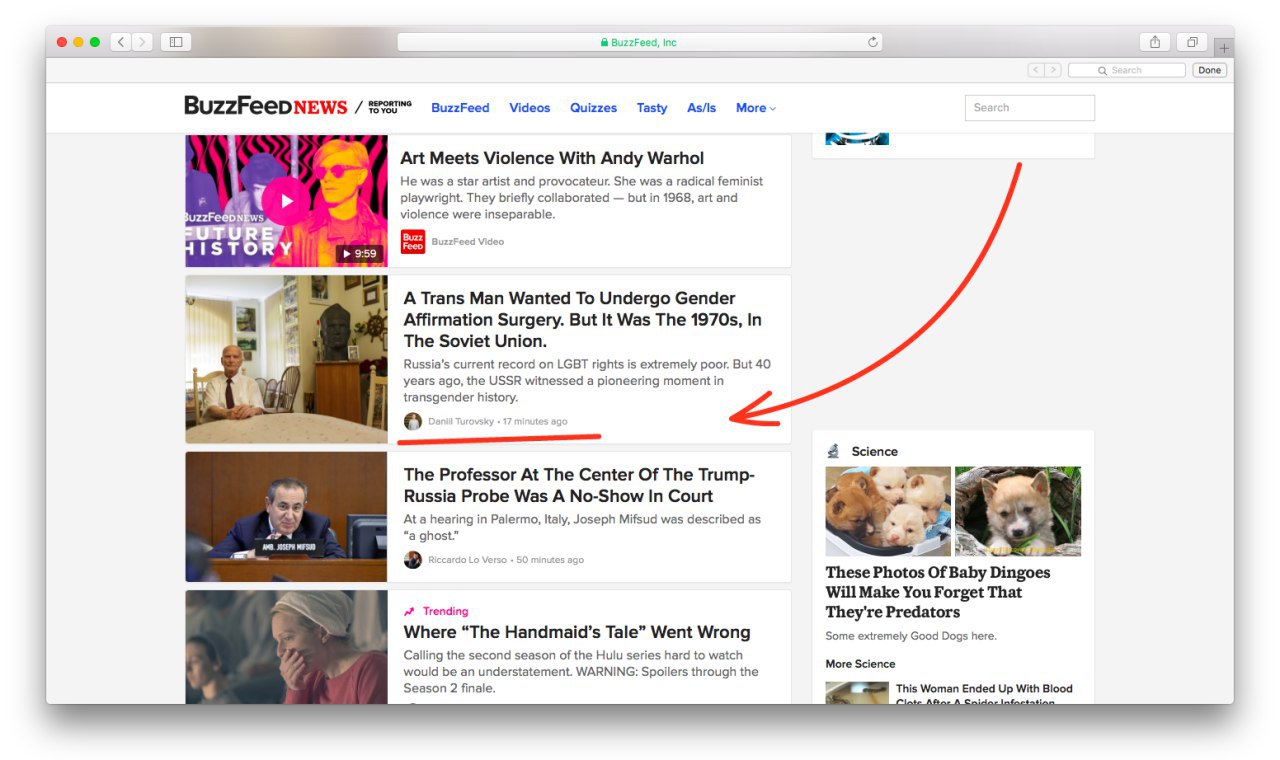Jump to next find result arrow
This screenshot has height=760, width=1280.
[1052, 70]
